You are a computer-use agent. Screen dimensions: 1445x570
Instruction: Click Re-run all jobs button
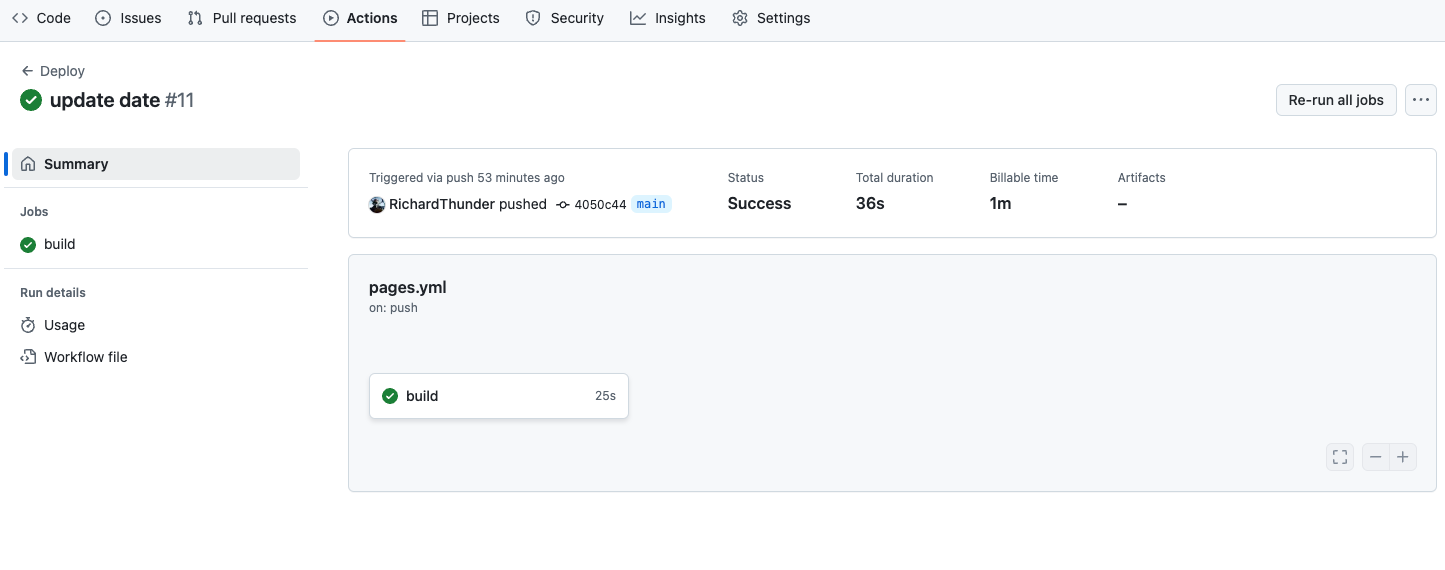[x=1335, y=100]
